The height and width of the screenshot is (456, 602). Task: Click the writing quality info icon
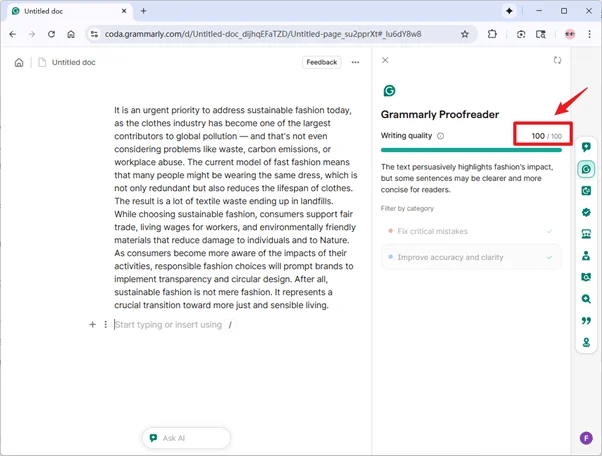[441, 136]
